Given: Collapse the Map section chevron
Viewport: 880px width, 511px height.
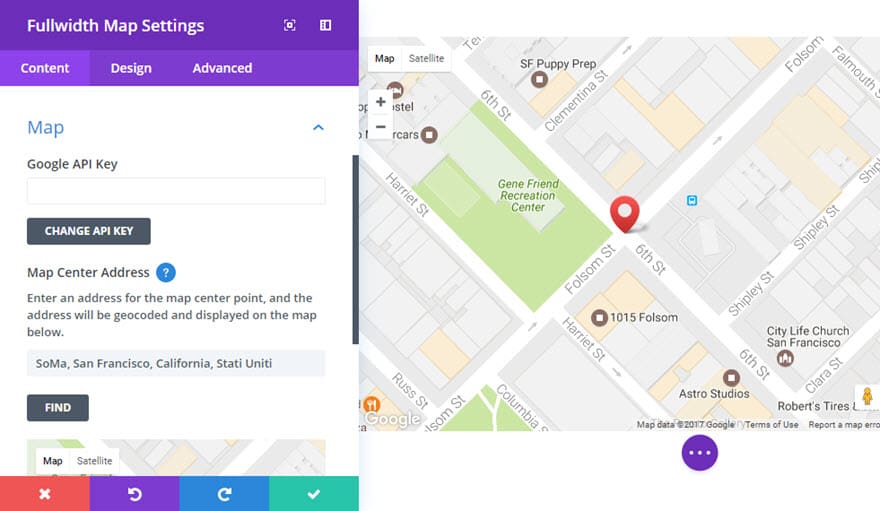Looking at the screenshot, I should (318, 128).
